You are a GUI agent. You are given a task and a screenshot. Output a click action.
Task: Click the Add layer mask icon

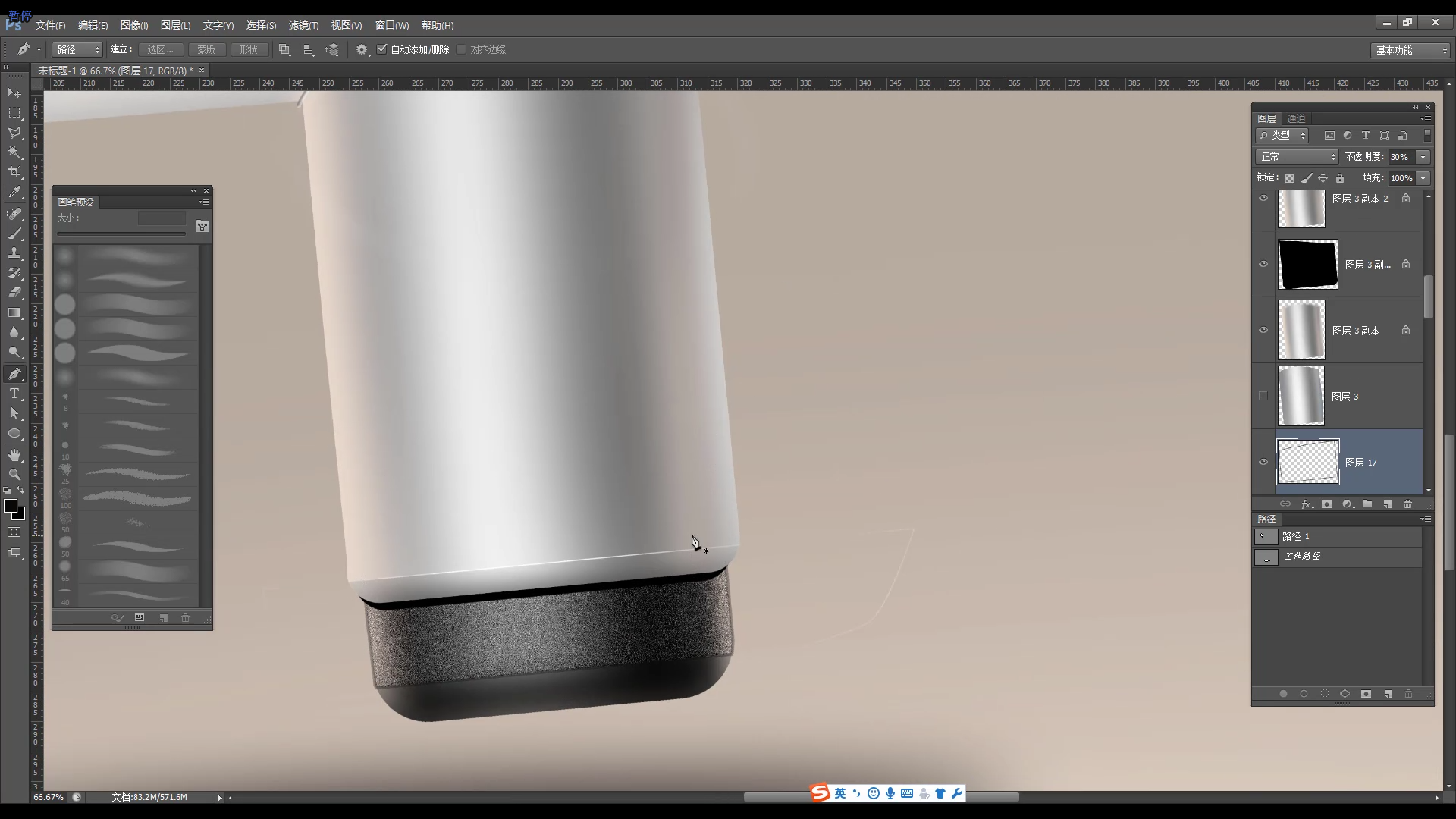pyautogui.click(x=1326, y=504)
